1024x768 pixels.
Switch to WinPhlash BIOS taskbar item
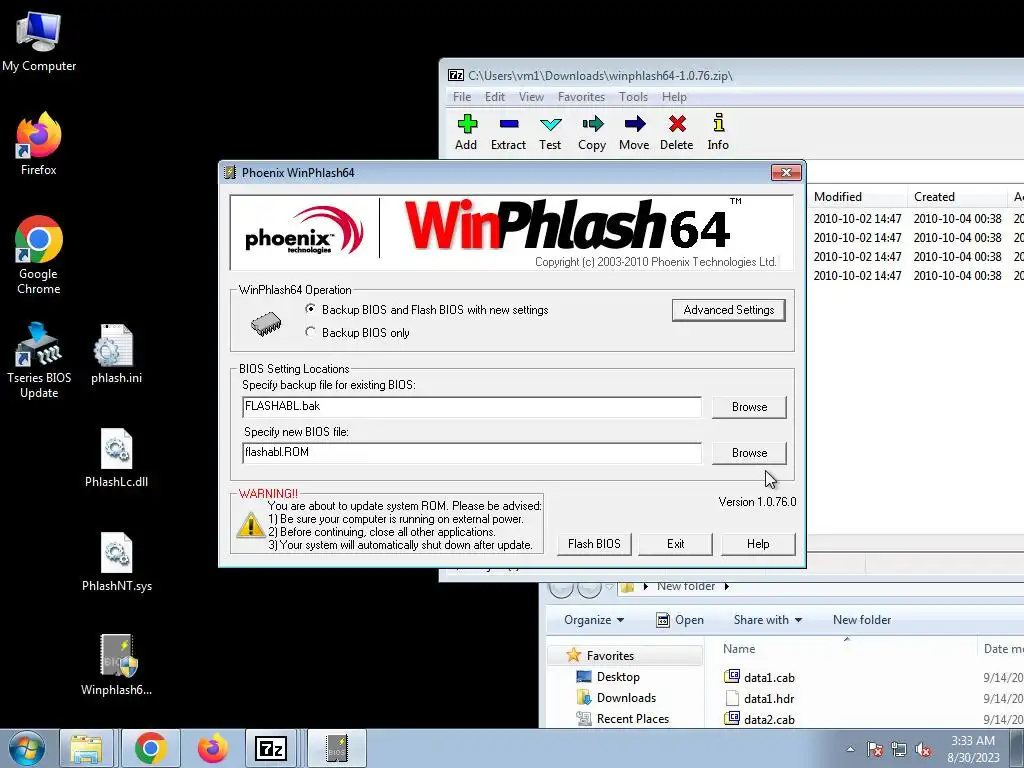[x=337, y=748]
